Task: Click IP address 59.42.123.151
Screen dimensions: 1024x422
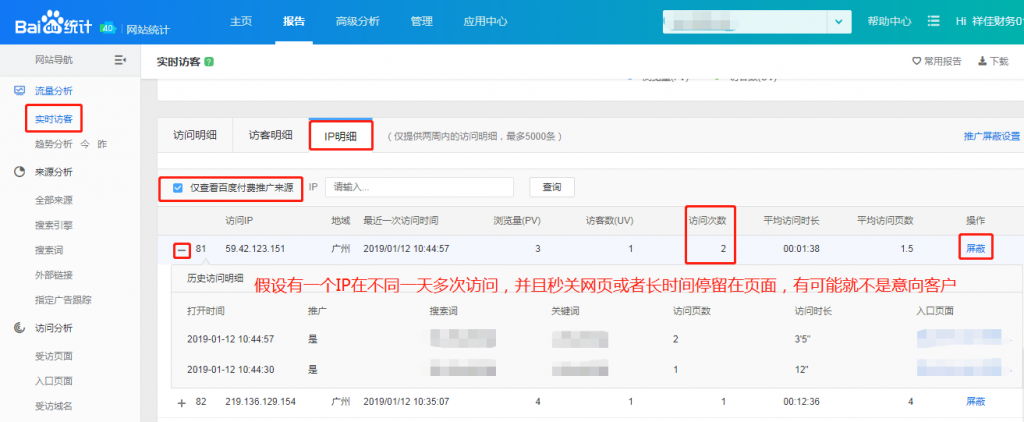Action: point(255,249)
